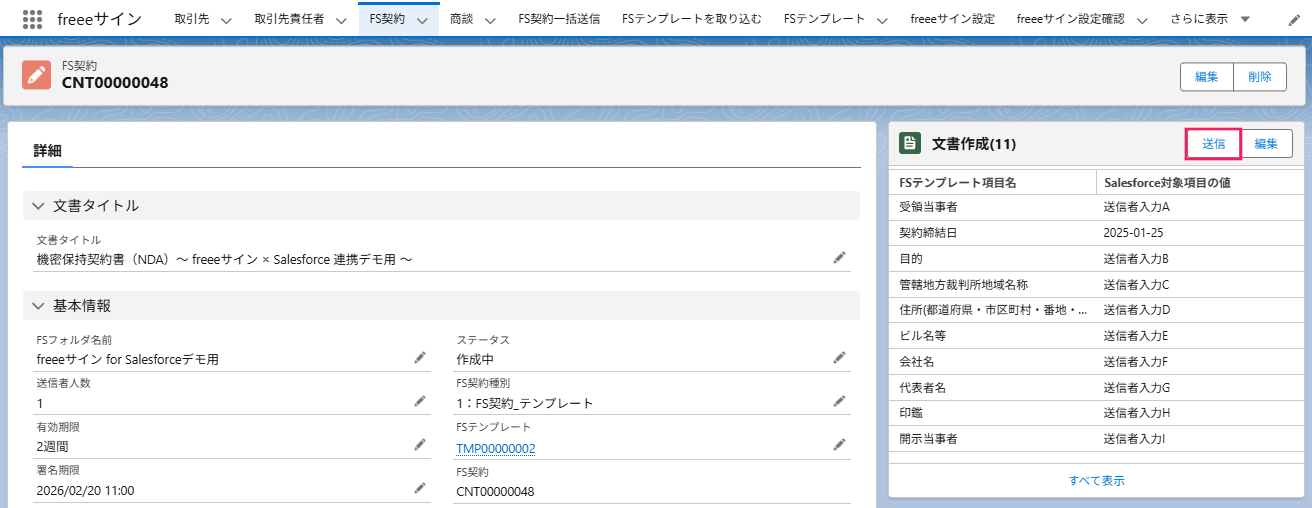Open the App Launcher grid icon
1312x508 pixels.
click(x=32, y=19)
